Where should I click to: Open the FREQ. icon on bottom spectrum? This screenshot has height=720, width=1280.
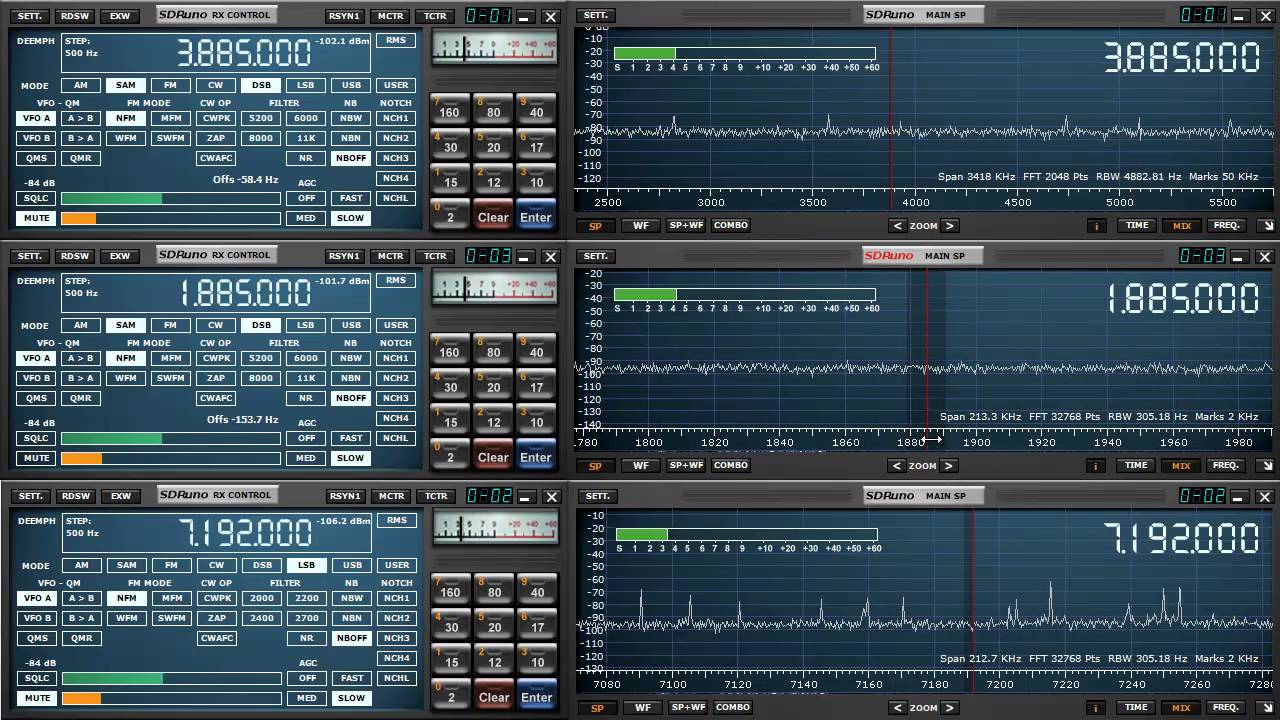pos(1226,707)
